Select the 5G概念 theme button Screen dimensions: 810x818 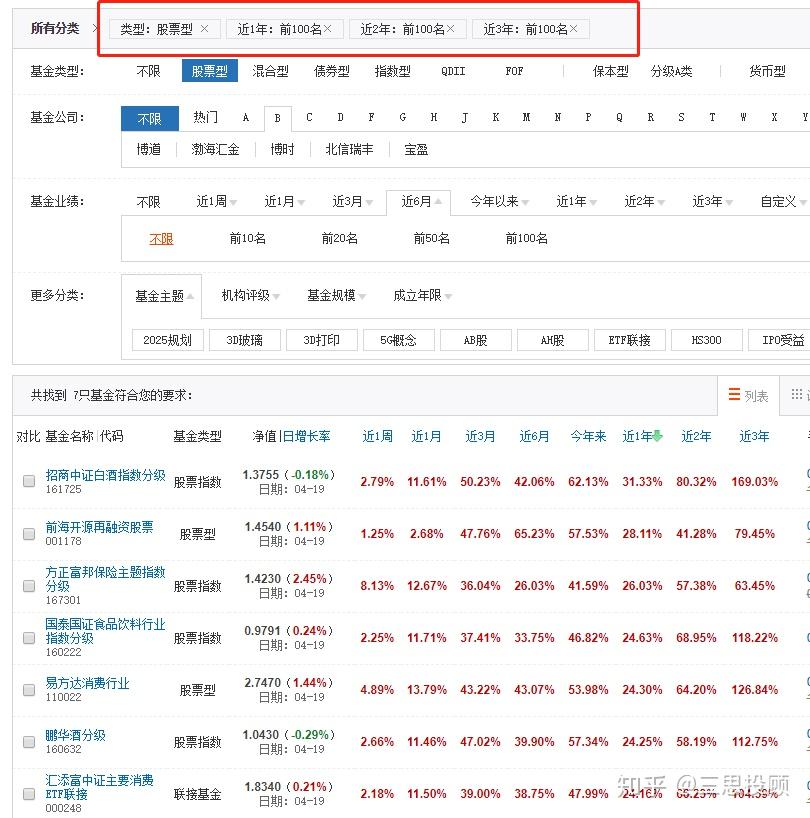click(x=398, y=340)
